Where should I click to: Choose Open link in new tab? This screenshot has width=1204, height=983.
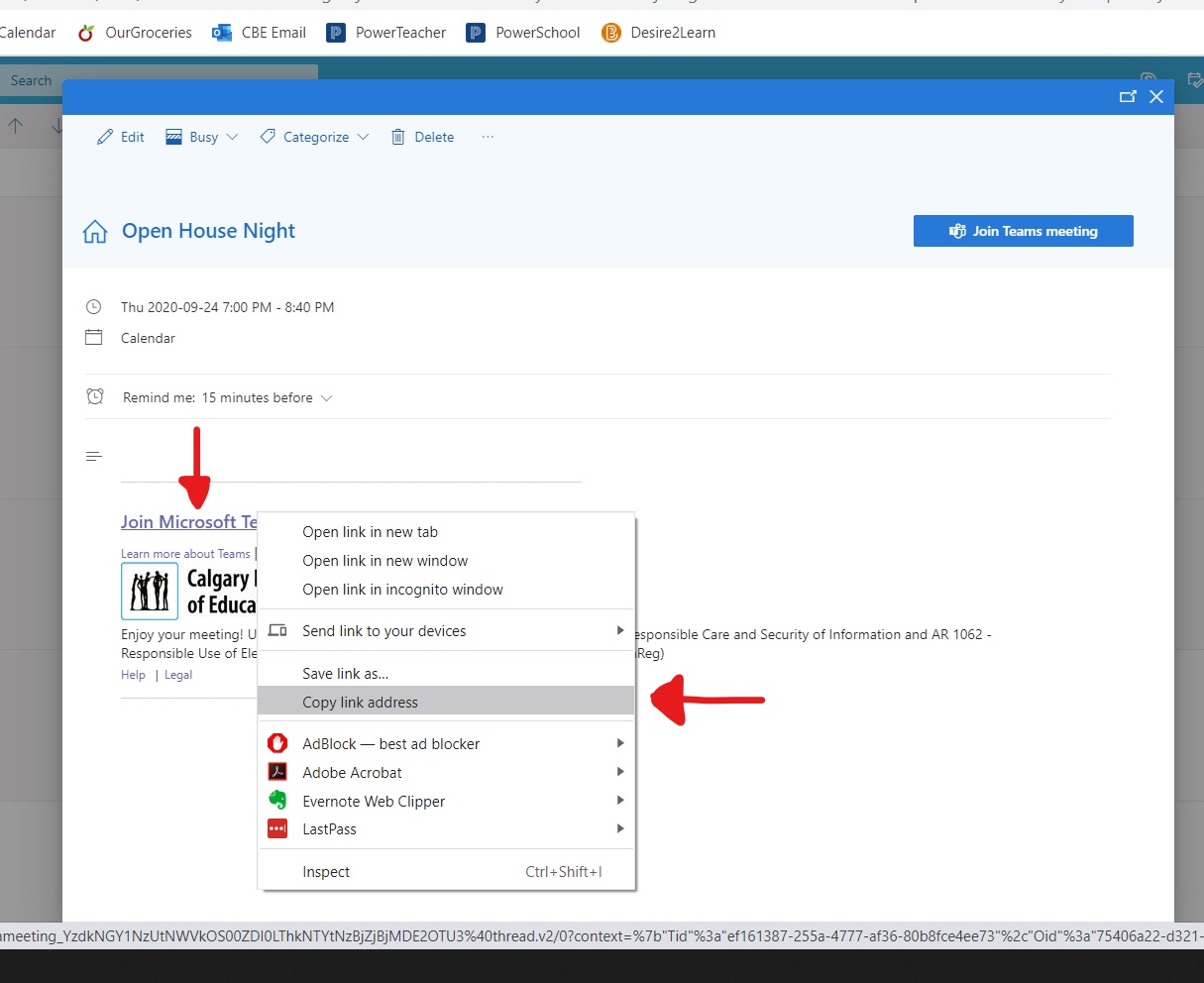[446, 532]
